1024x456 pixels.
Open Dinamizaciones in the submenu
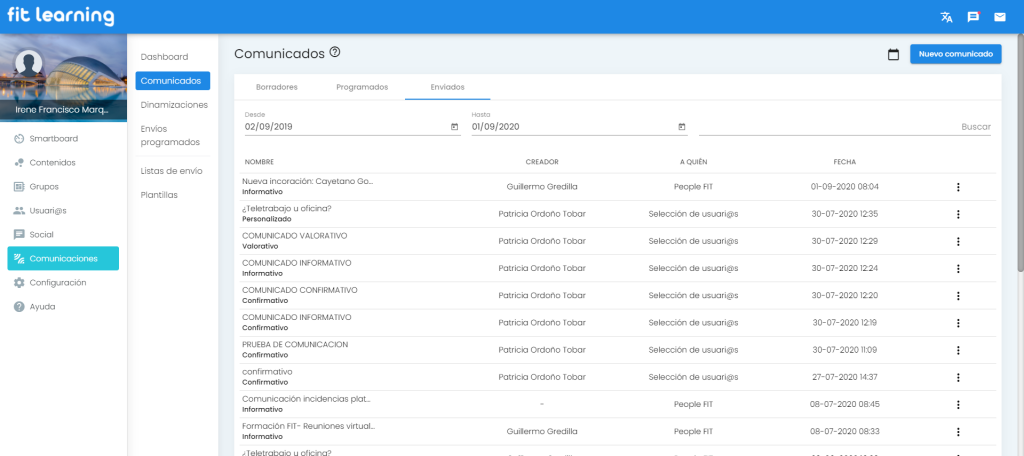(174, 104)
